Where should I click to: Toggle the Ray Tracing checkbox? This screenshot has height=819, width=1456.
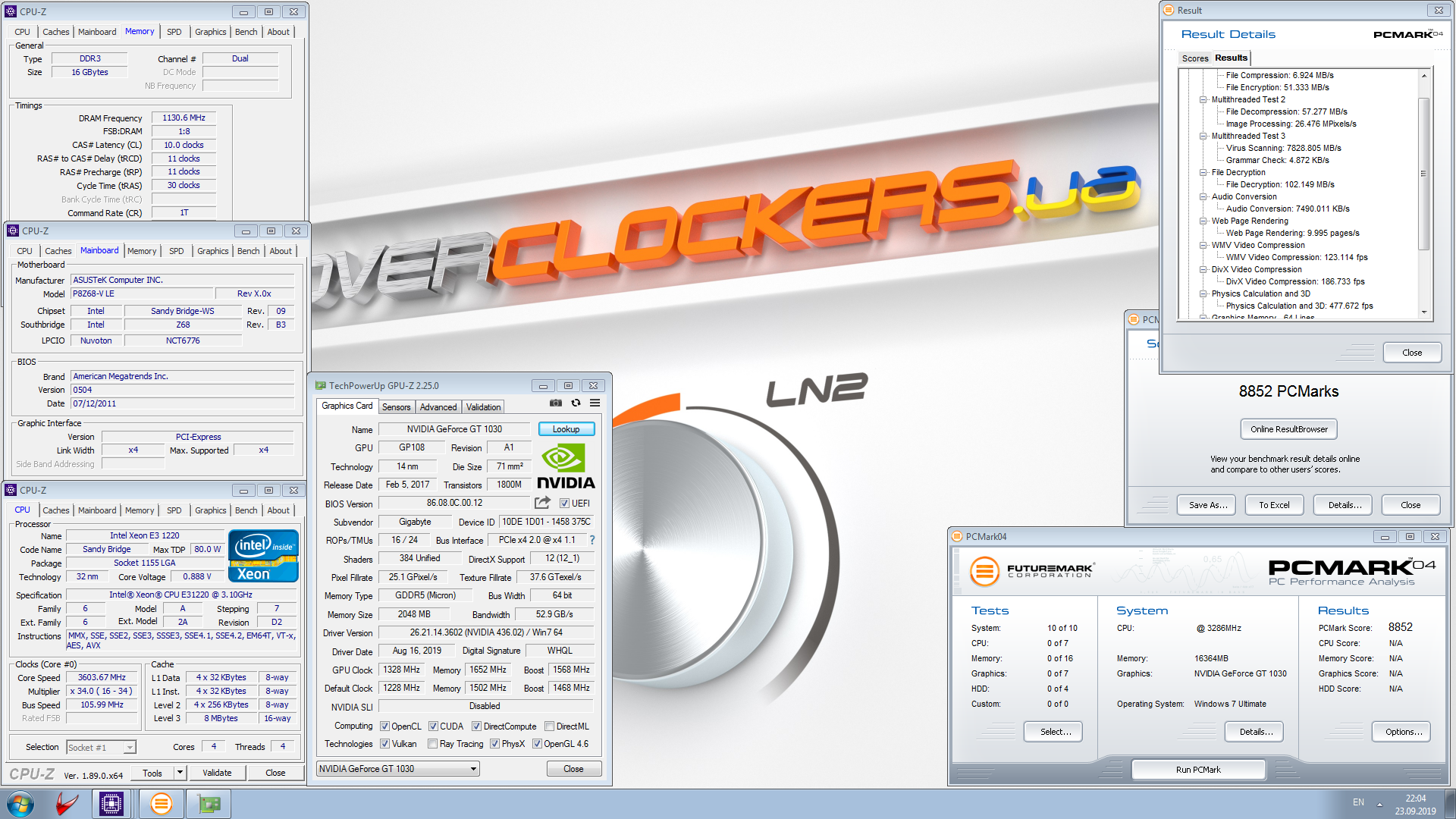click(432, 744)
